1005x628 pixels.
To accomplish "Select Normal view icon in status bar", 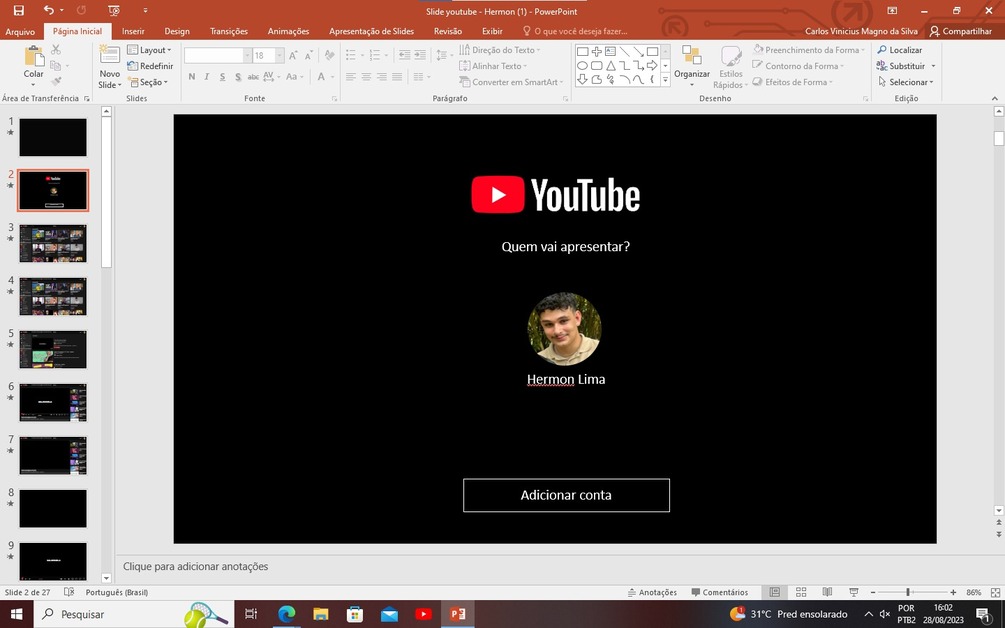I will [775, 592].
